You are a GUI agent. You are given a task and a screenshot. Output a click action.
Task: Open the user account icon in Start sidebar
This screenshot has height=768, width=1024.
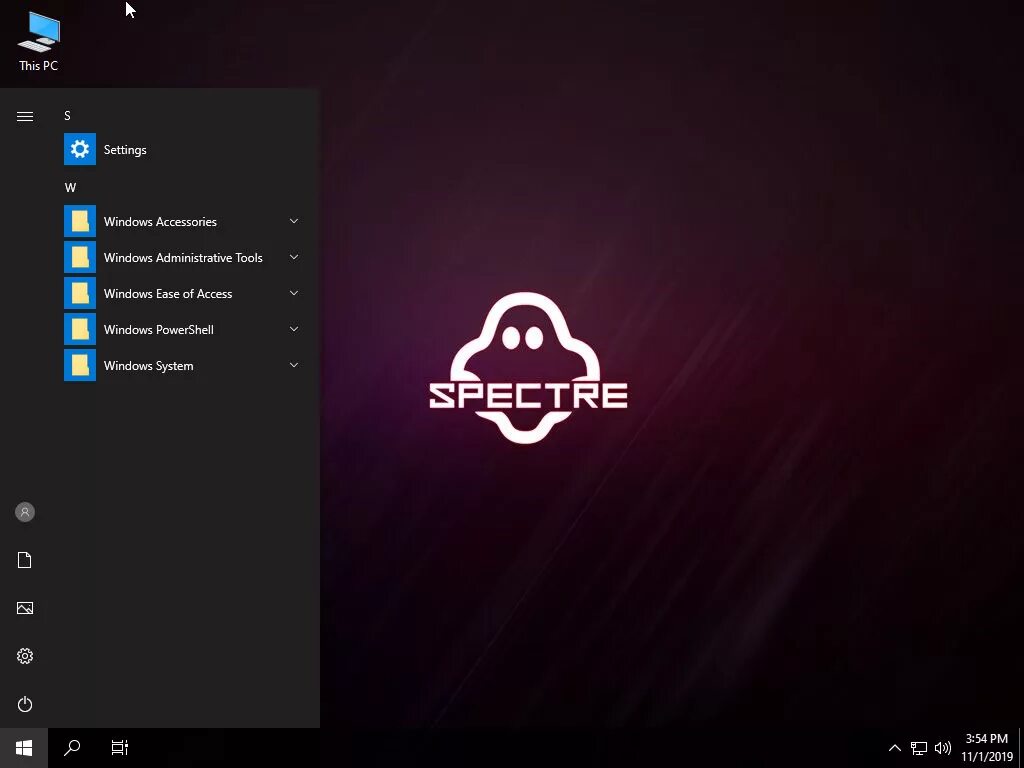point(25,512)
